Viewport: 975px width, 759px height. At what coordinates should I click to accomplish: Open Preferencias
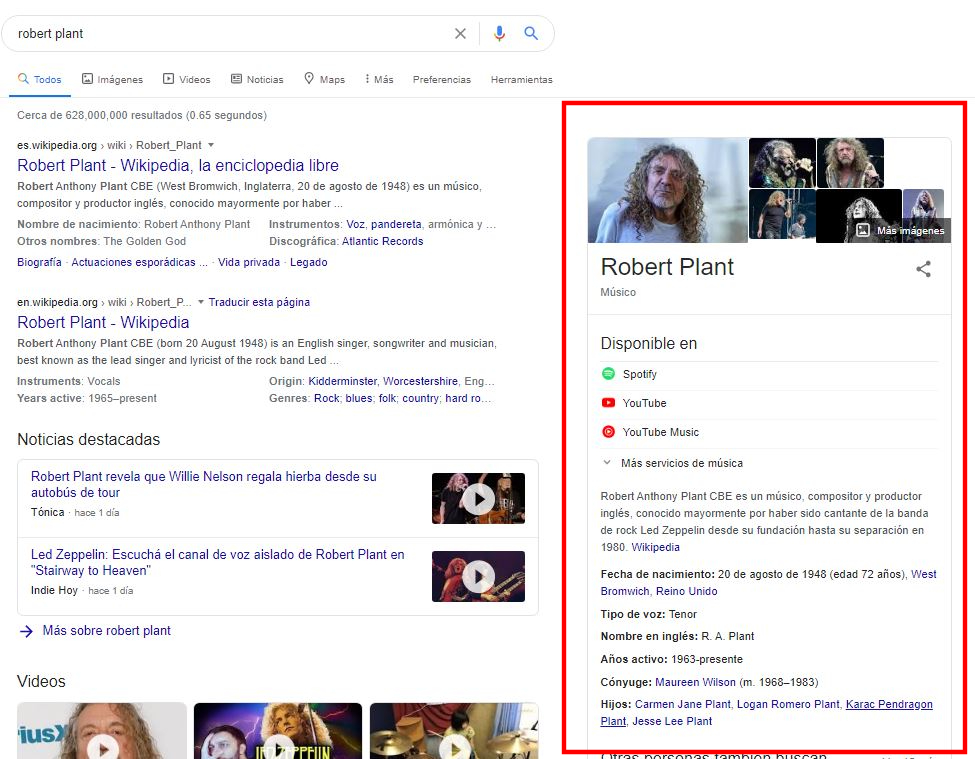point(441,80)
